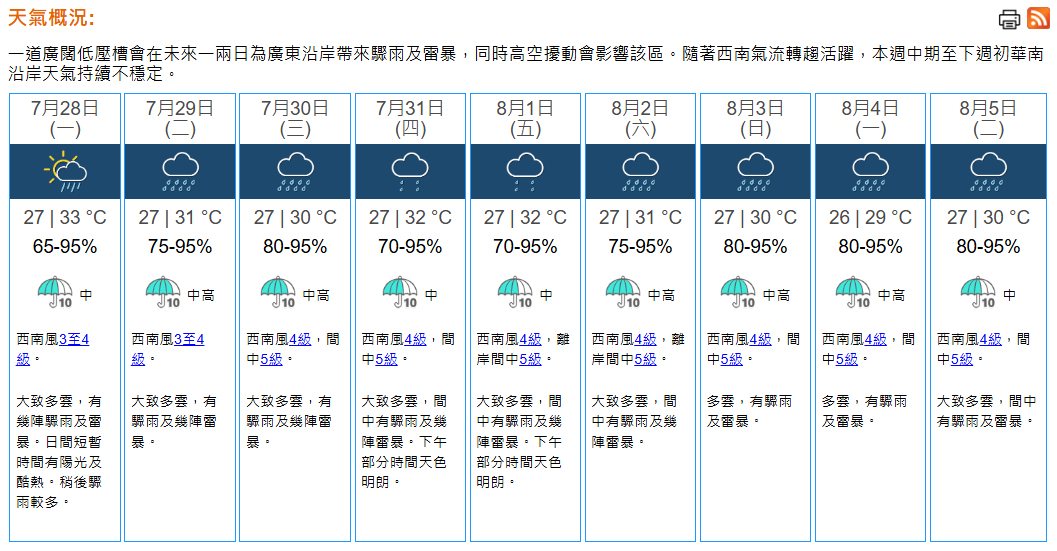
Task: Click the 7月28日 (一) date header
Action: (x=65, y=118)
